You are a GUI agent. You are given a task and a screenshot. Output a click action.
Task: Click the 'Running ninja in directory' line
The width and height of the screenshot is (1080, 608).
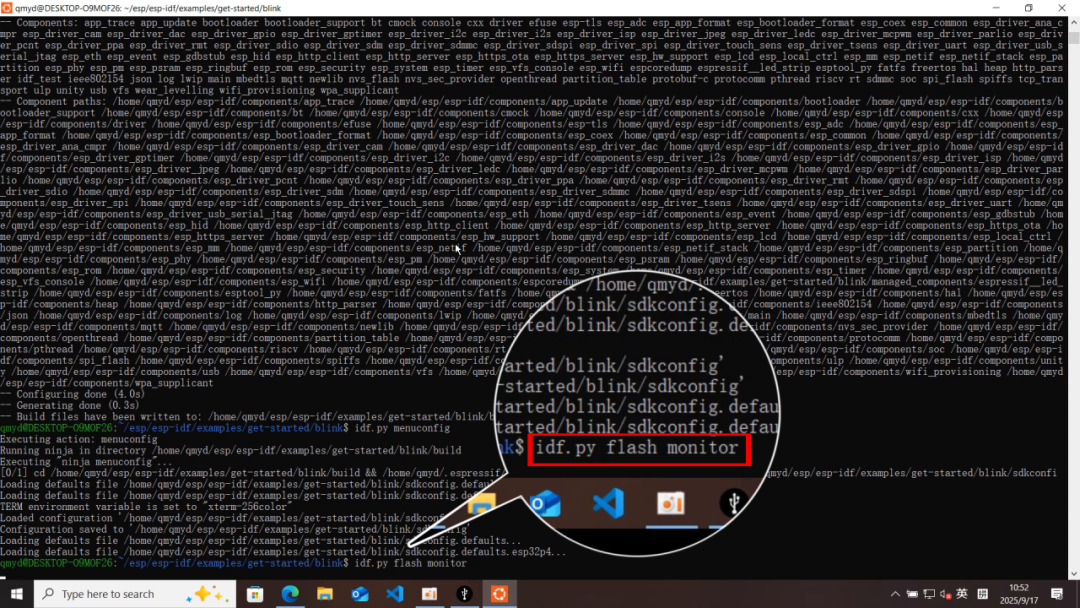pos(231,450)
